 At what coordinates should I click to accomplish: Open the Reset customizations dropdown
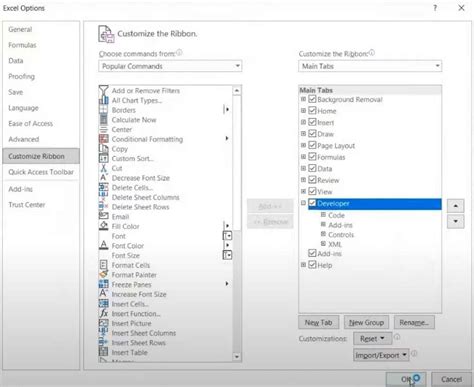[x=372, y=339]
